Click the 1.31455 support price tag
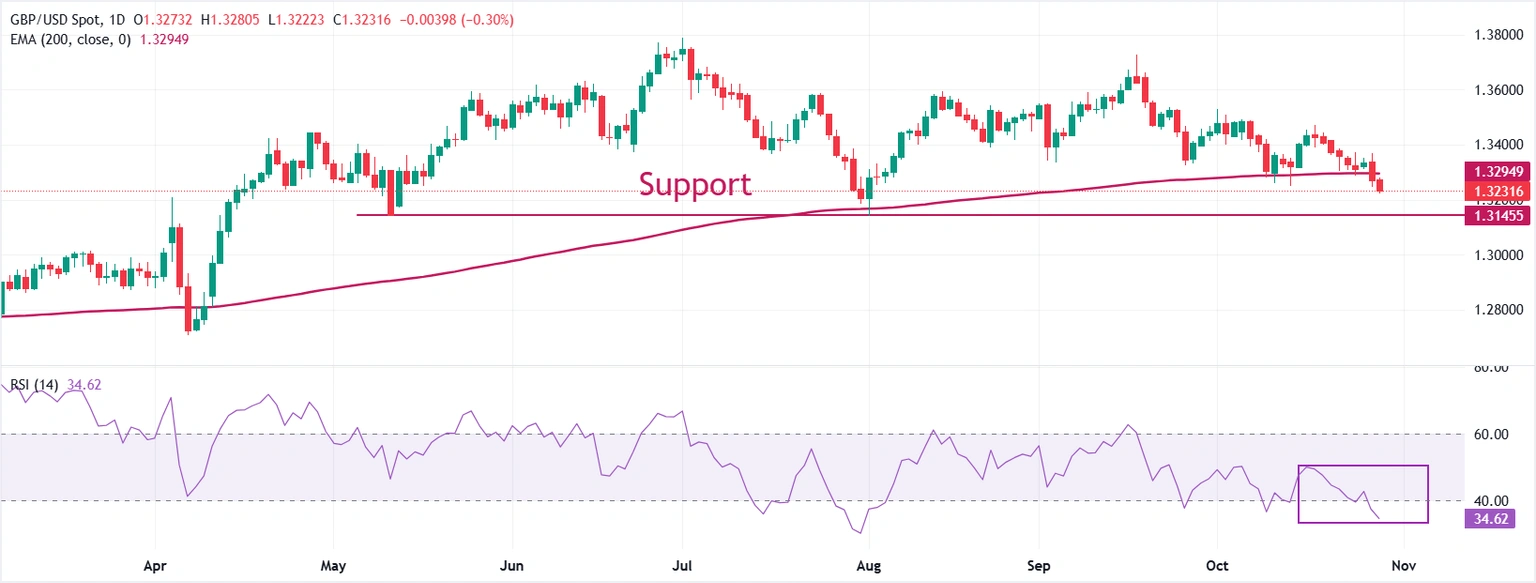This screenshot has width=1536, height=583. click(x=1496, y=215)
